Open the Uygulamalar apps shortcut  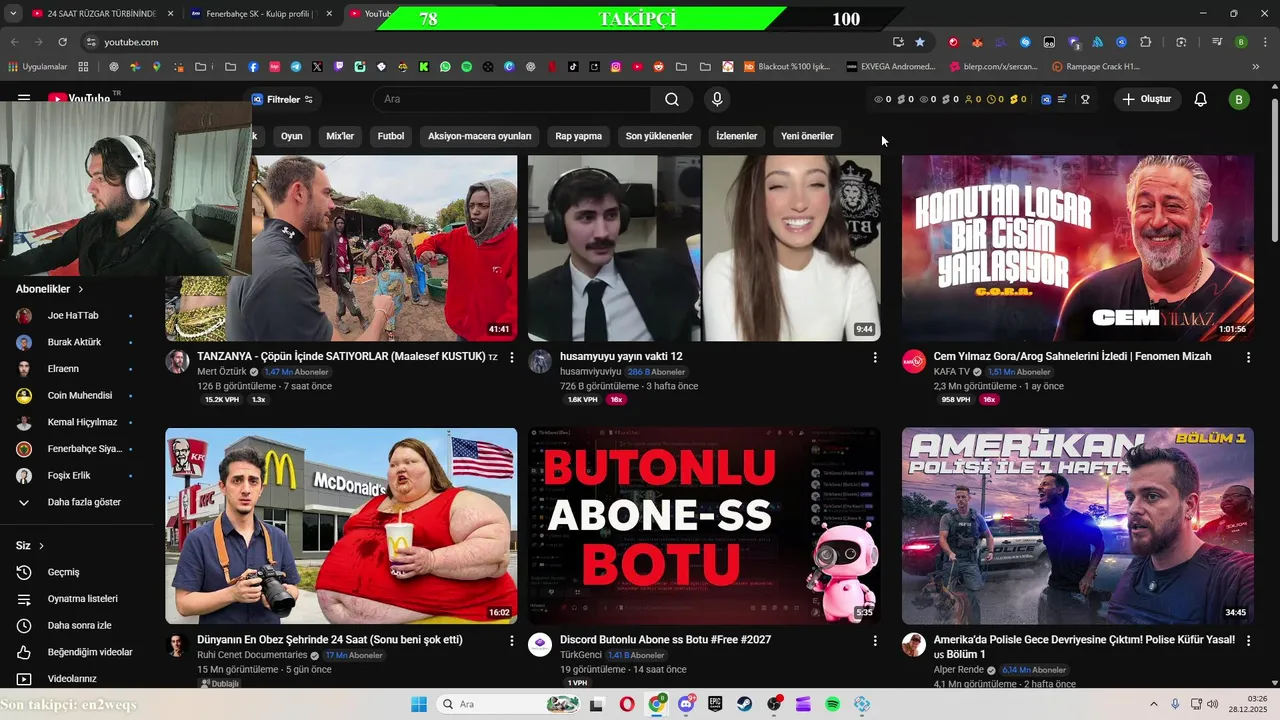point(37,67)
